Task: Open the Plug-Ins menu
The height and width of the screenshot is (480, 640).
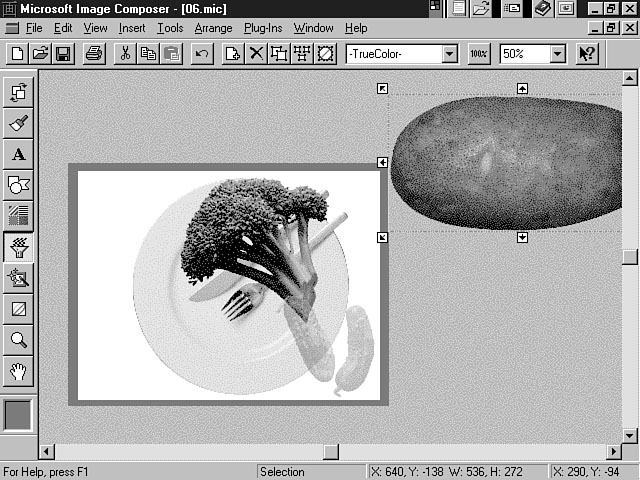Action: pyautogui.click(x=264, y=28)
